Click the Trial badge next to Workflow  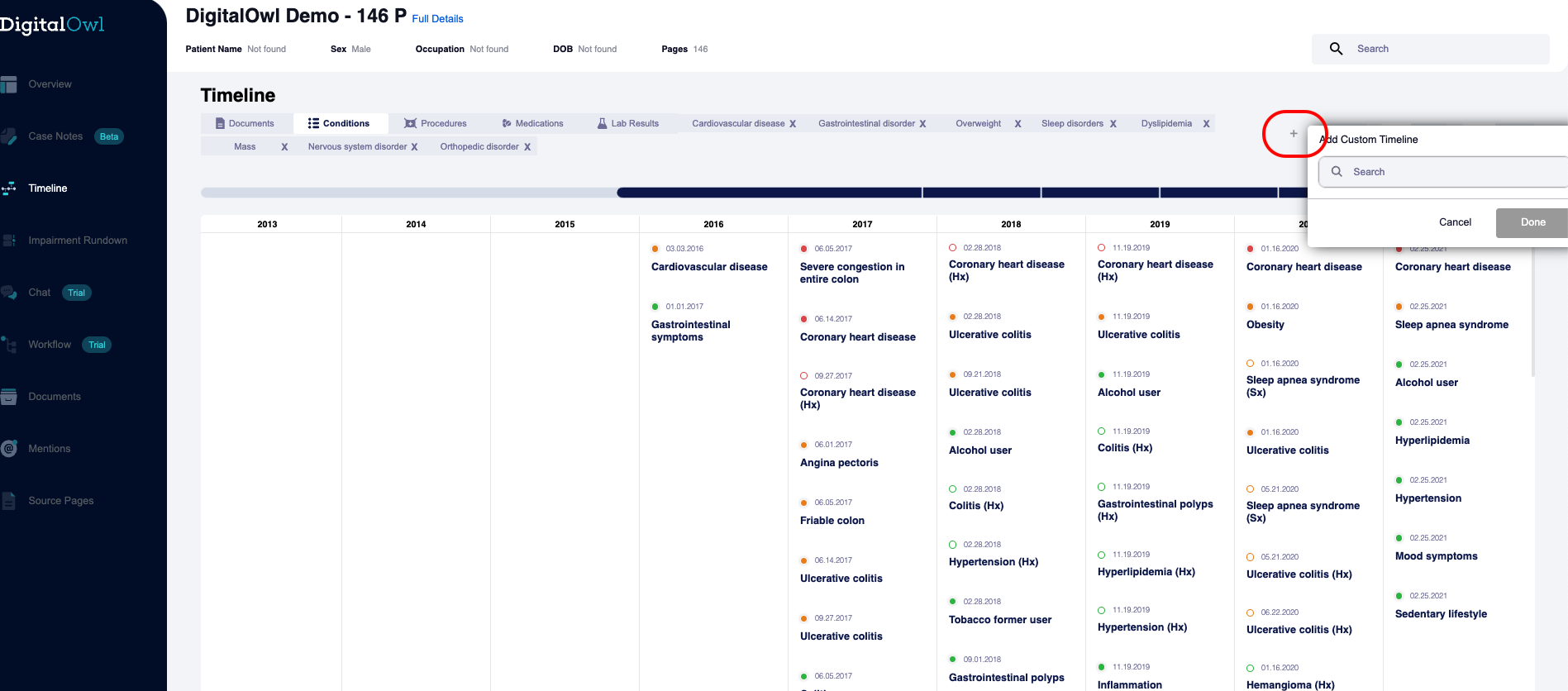[x=97, y=345]
